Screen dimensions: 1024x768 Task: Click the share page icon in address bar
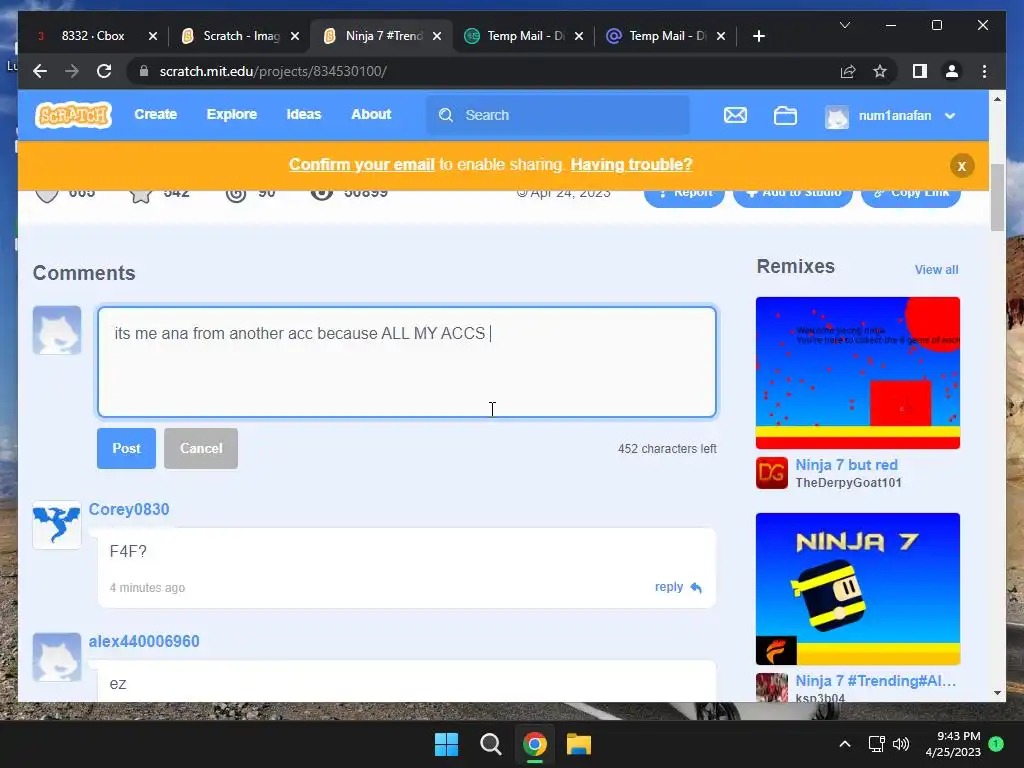pyautogui.click(x=848, y=71)
